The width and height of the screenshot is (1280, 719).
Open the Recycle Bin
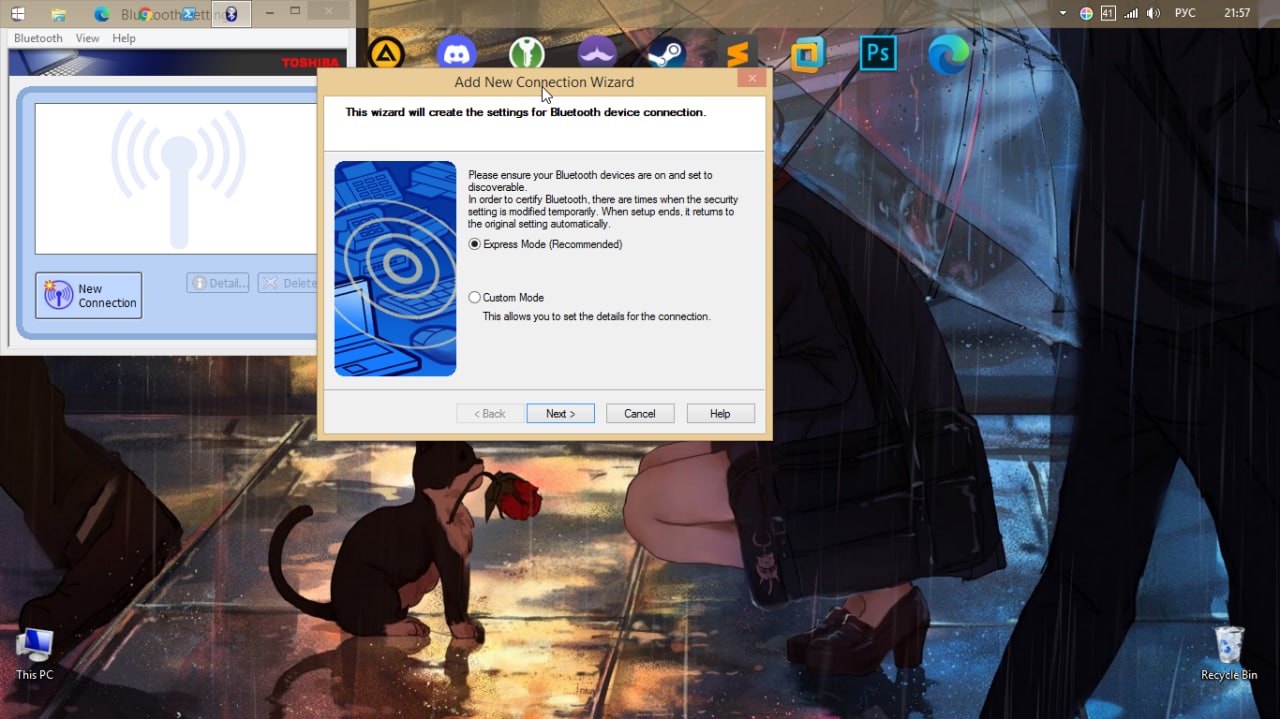click(1229, 654)
